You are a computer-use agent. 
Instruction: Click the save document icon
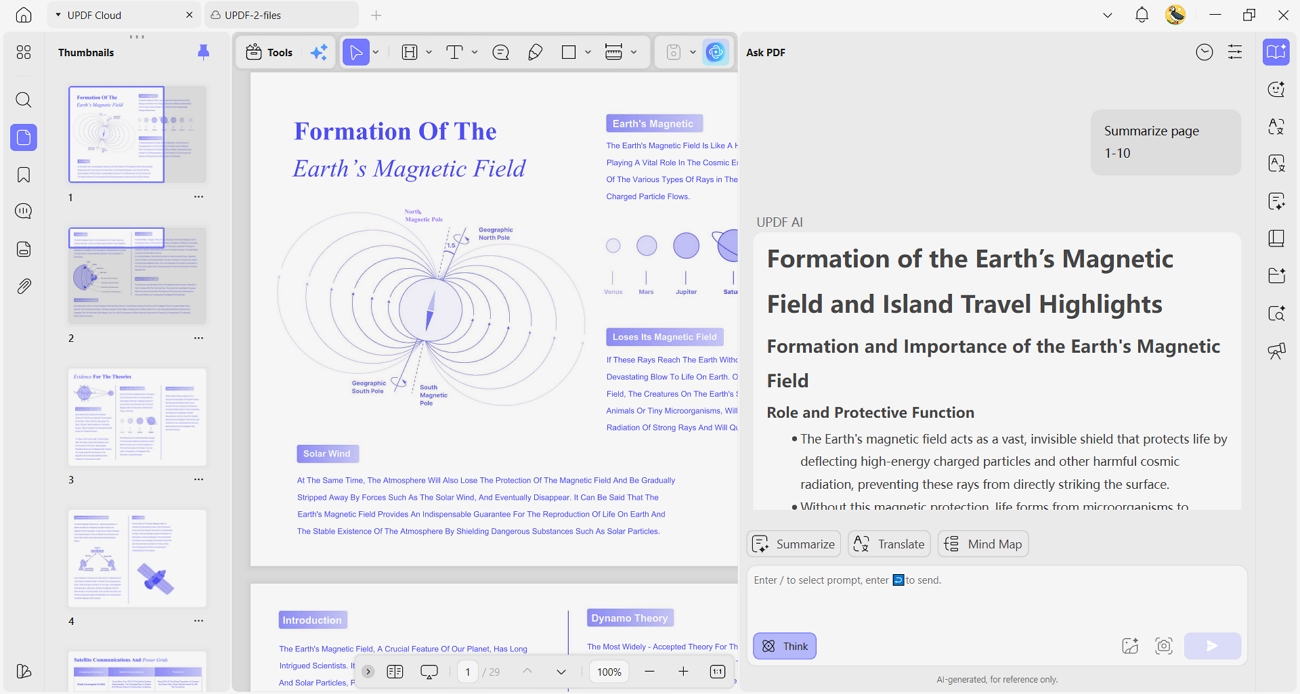click(x=674, y=52)
